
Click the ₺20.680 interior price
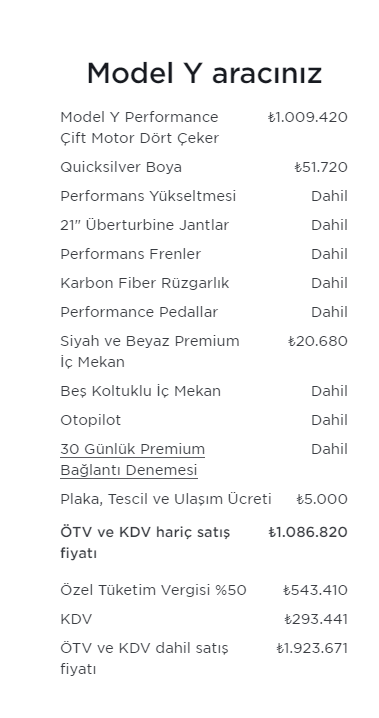(x=318, y=341)
